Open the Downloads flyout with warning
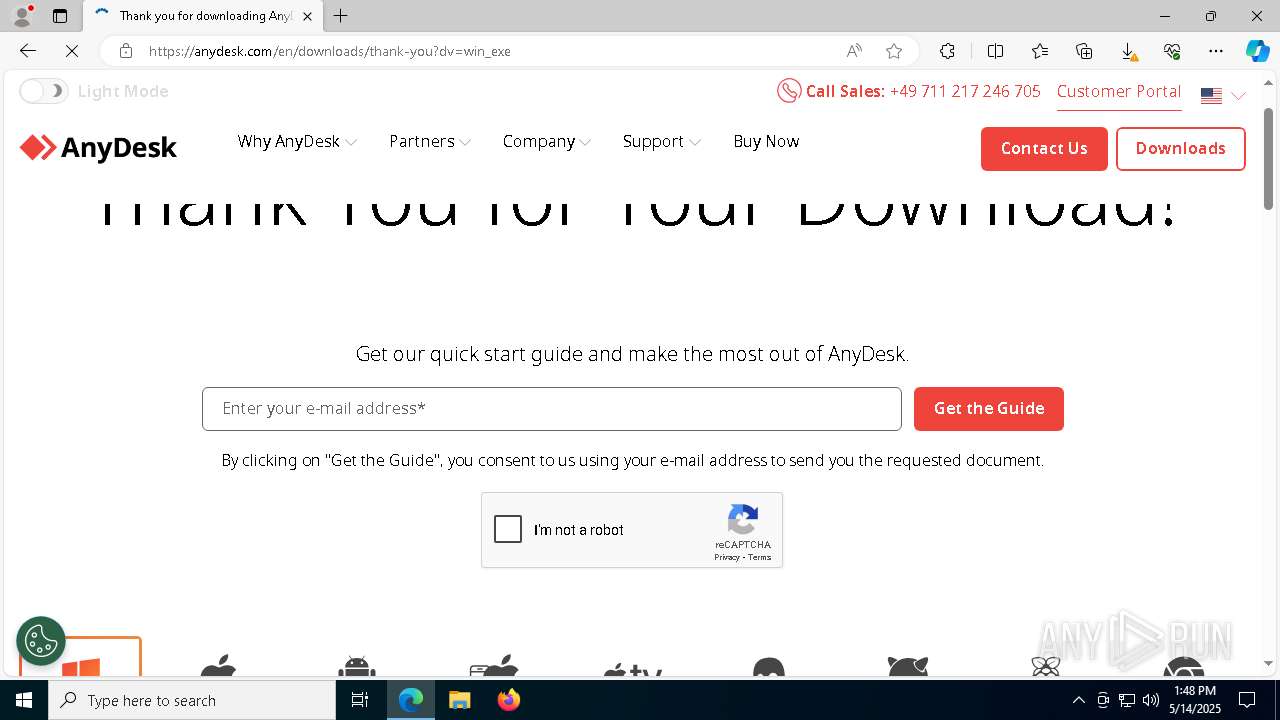 tap(1128, 51)
